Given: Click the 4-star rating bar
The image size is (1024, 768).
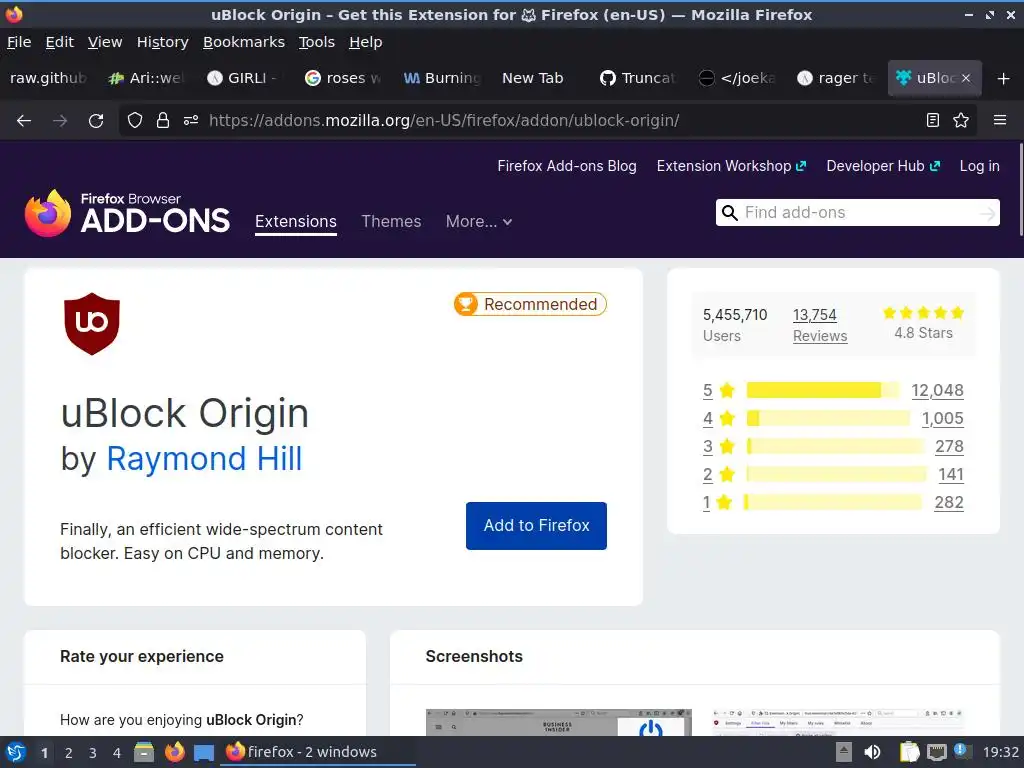Looking at the screenshot, I should pos(828,419).
